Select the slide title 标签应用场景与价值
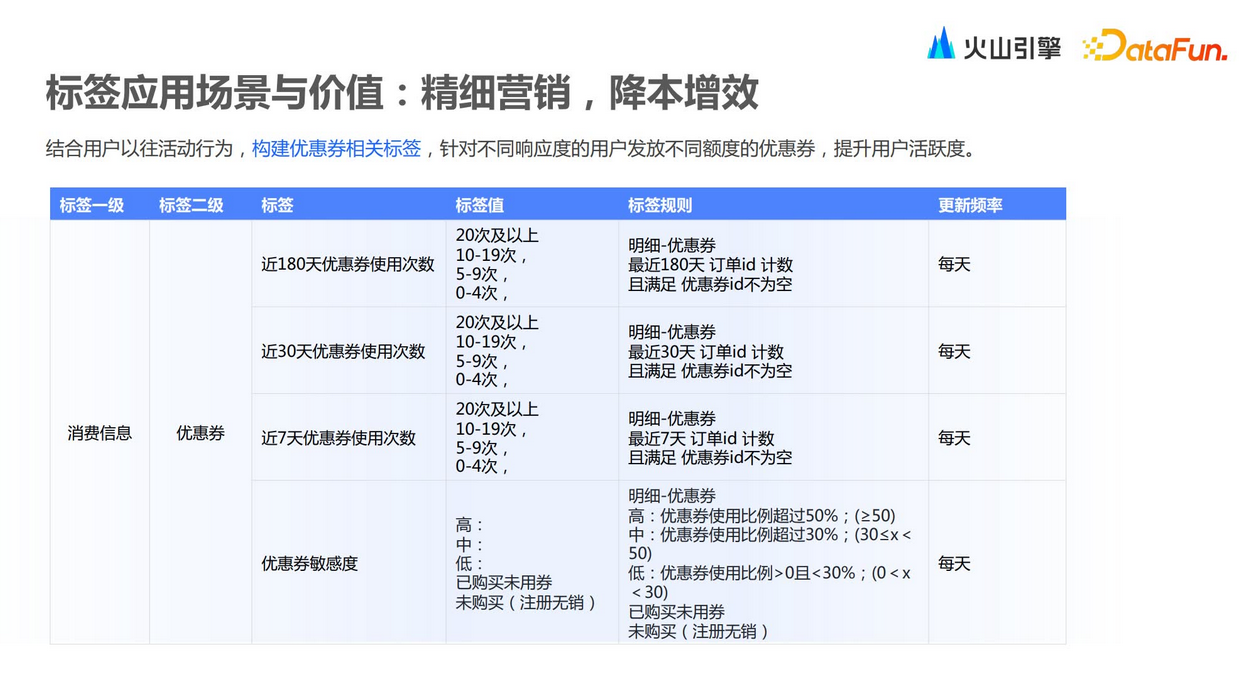 (215, 92)
